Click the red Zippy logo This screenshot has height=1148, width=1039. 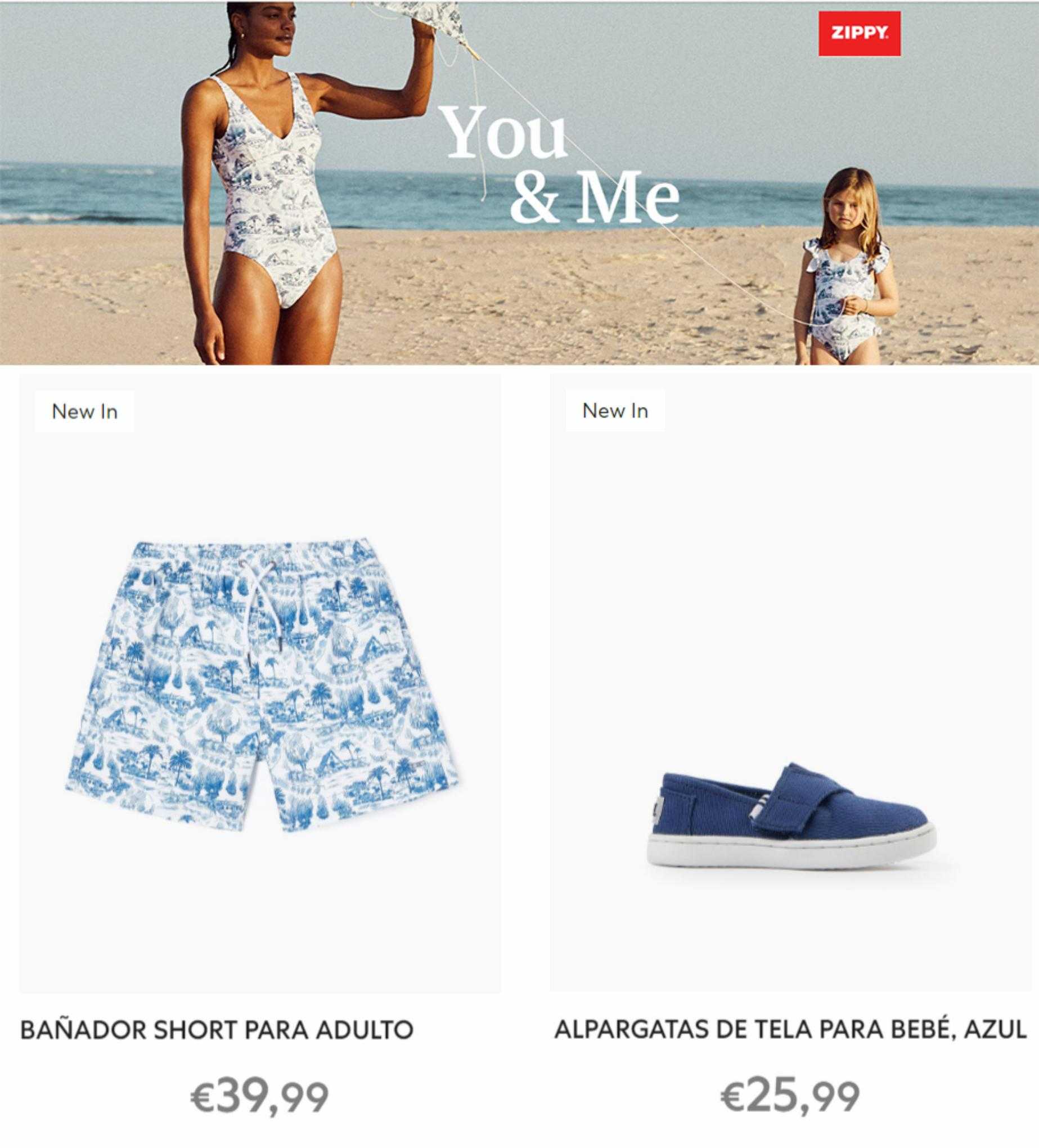859,34
